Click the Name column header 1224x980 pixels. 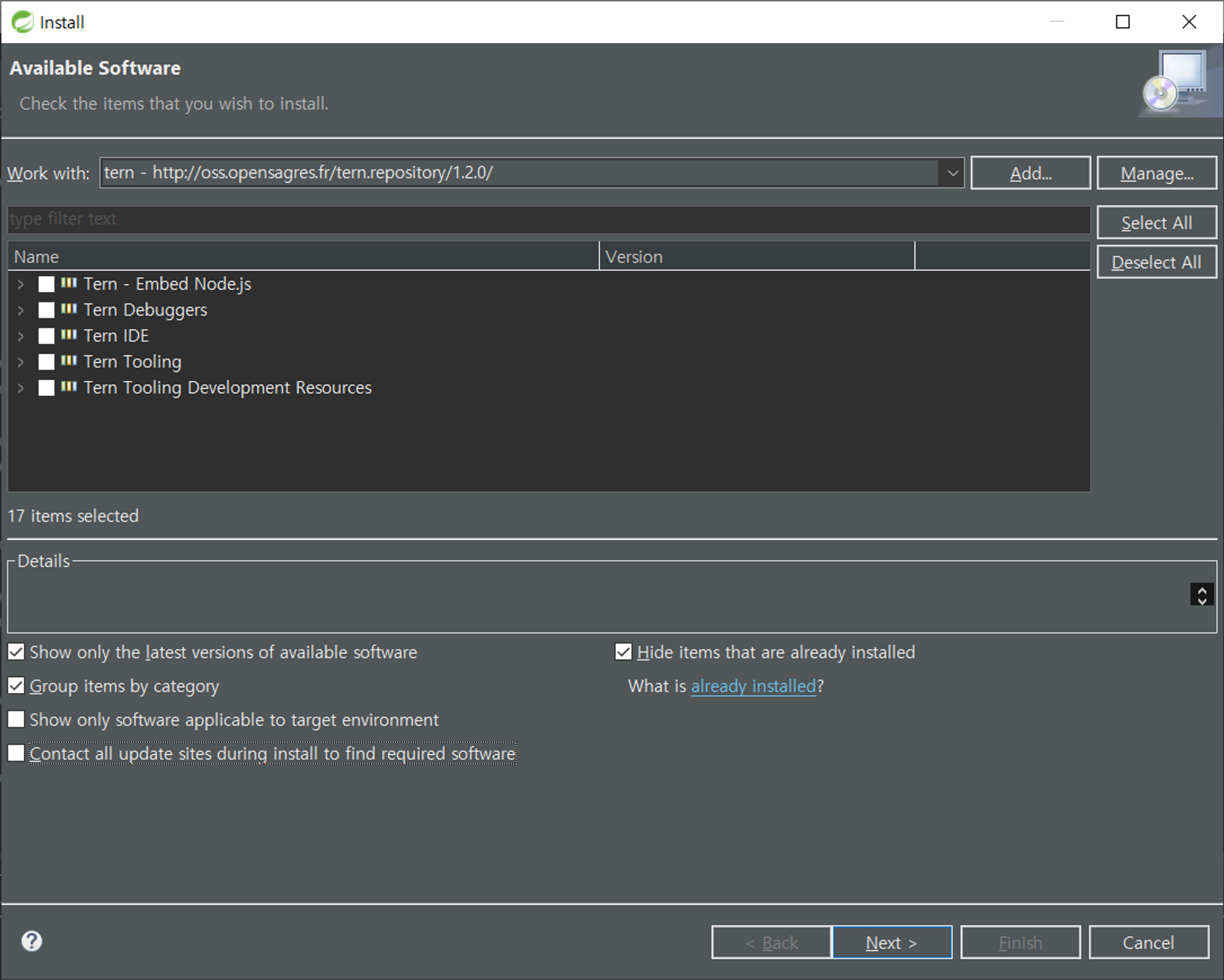[304, 256]
